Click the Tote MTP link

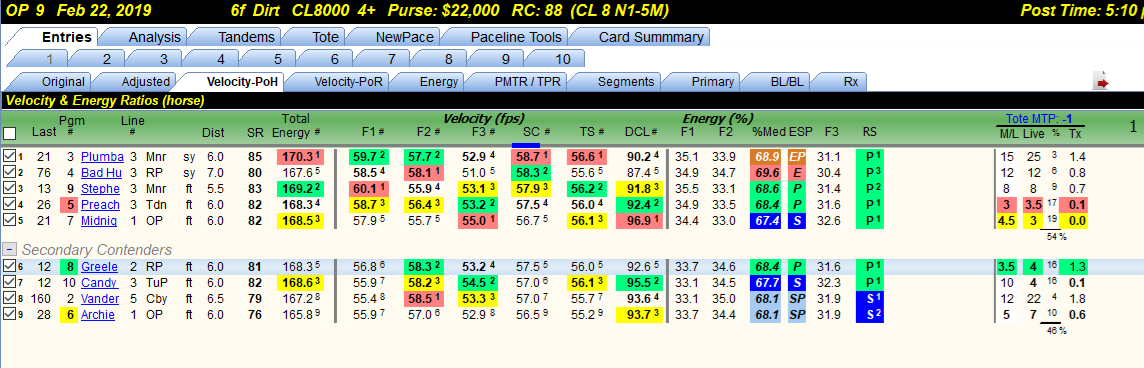1038,119
